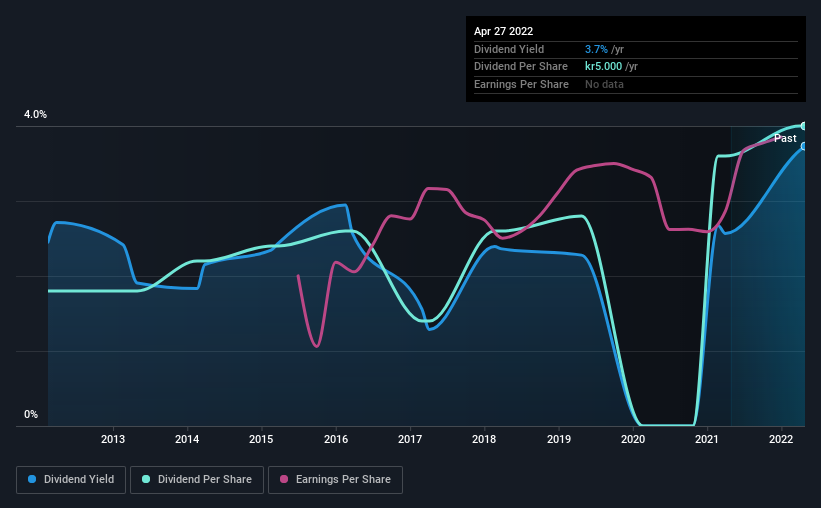Click the 2022 x-axis year label
The image size is (821, 508).
point(781,439)
